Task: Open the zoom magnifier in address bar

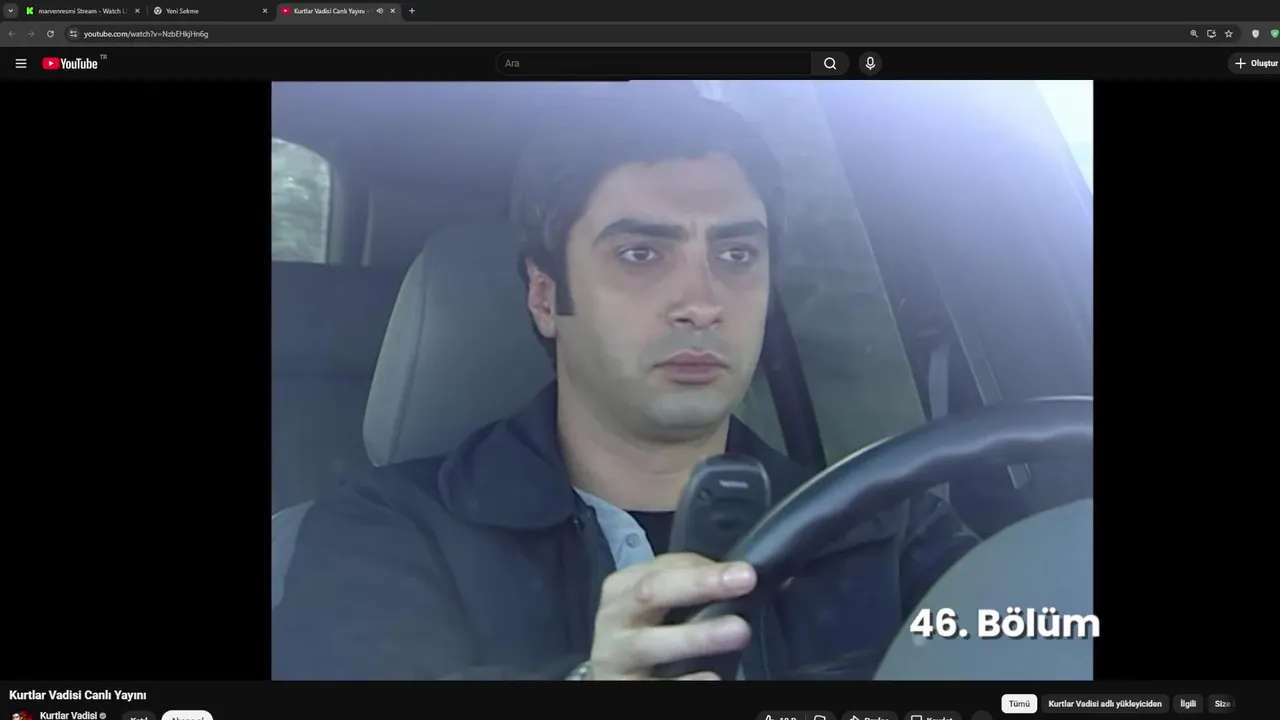Action: tap(1194, 34)
